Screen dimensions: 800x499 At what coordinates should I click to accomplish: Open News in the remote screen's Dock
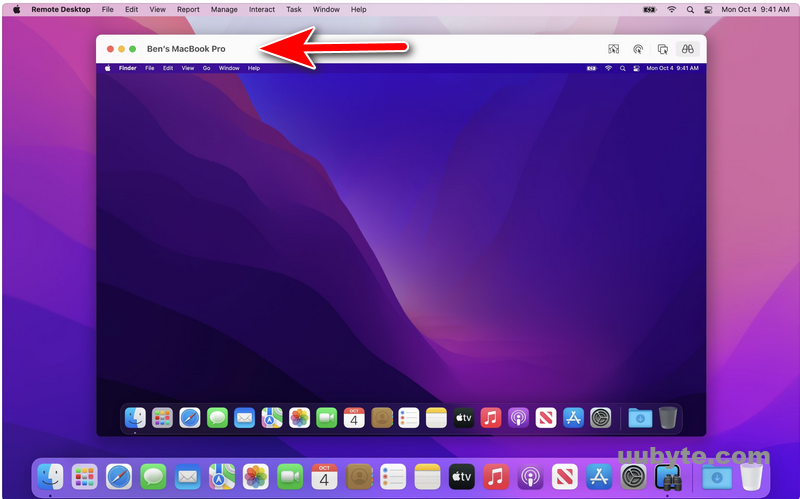(546, 418)
